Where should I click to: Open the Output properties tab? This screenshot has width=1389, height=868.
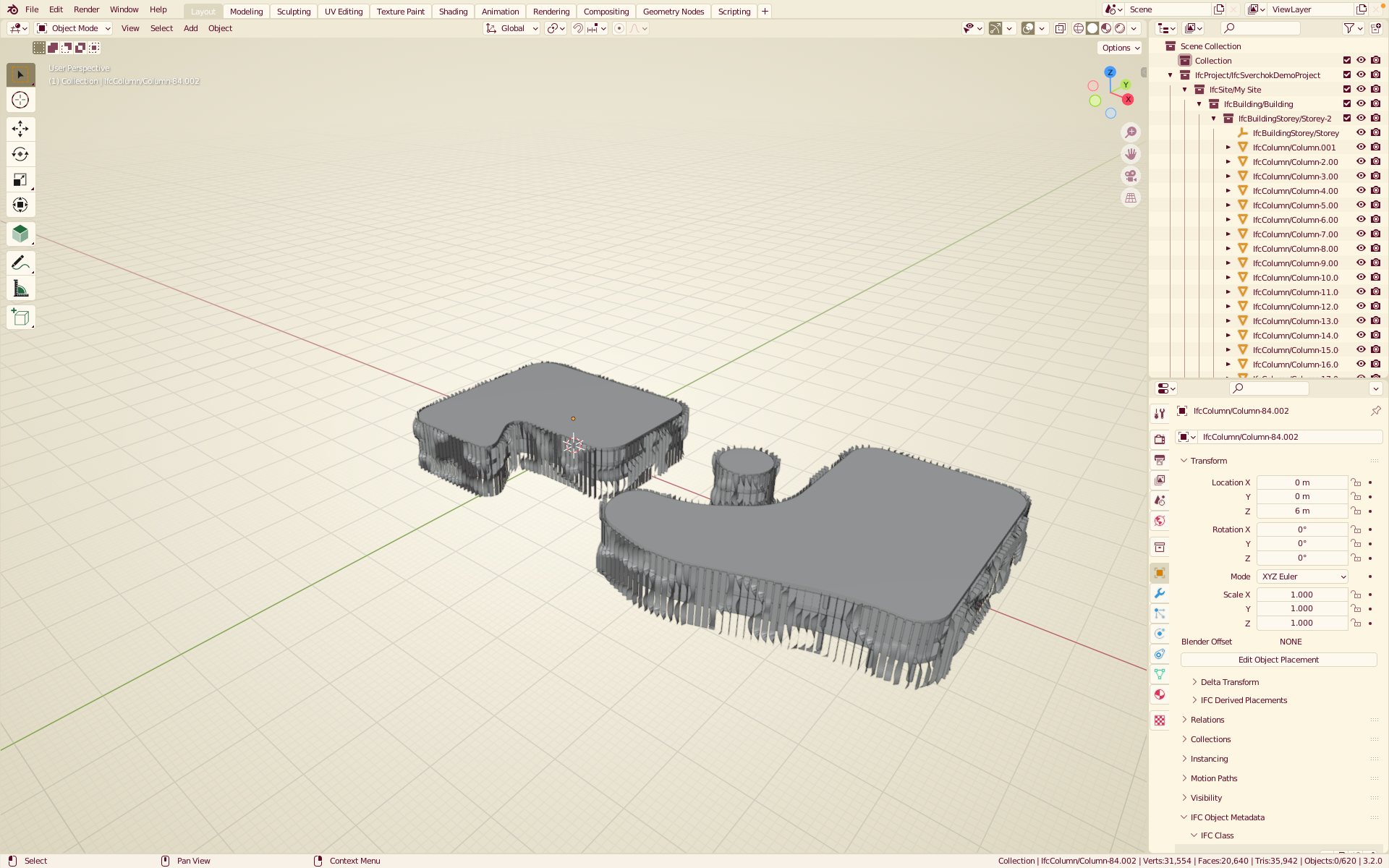pyautogui.click(x=1160, y=459)
